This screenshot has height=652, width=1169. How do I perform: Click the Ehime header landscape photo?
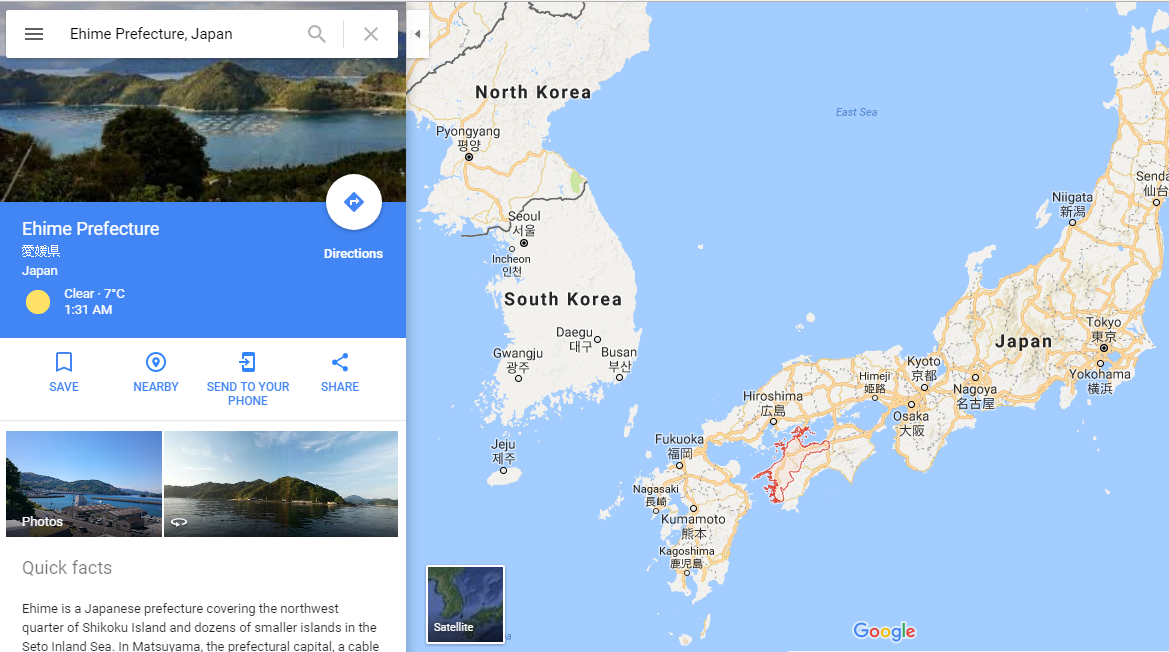pos(203,130)
